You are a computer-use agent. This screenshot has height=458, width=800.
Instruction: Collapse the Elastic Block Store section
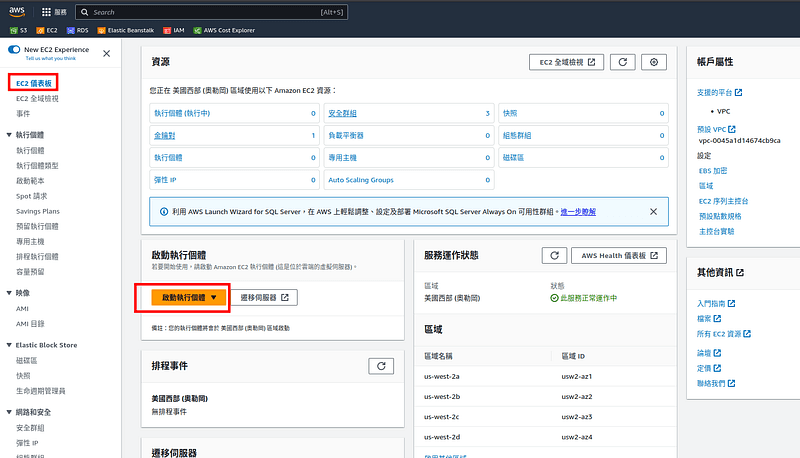click(9, 345)
